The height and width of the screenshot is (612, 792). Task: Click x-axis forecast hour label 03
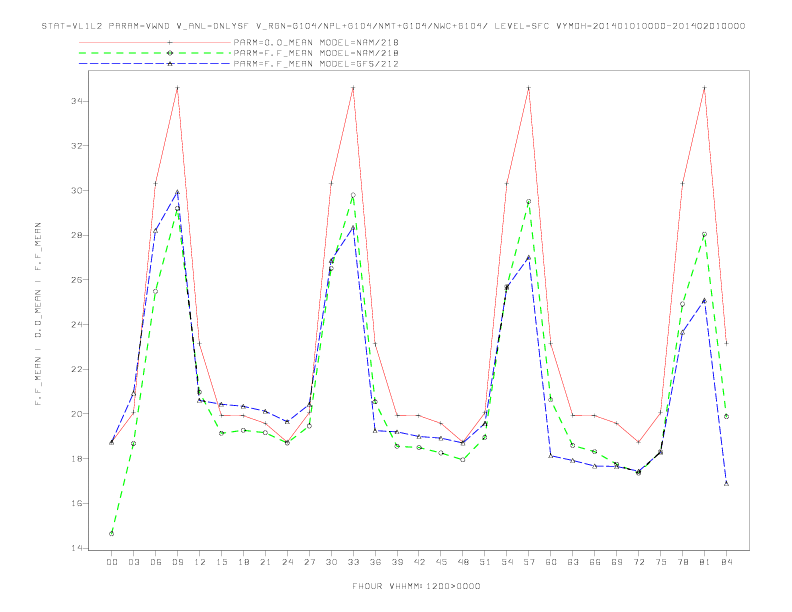[x=133, y=562]
